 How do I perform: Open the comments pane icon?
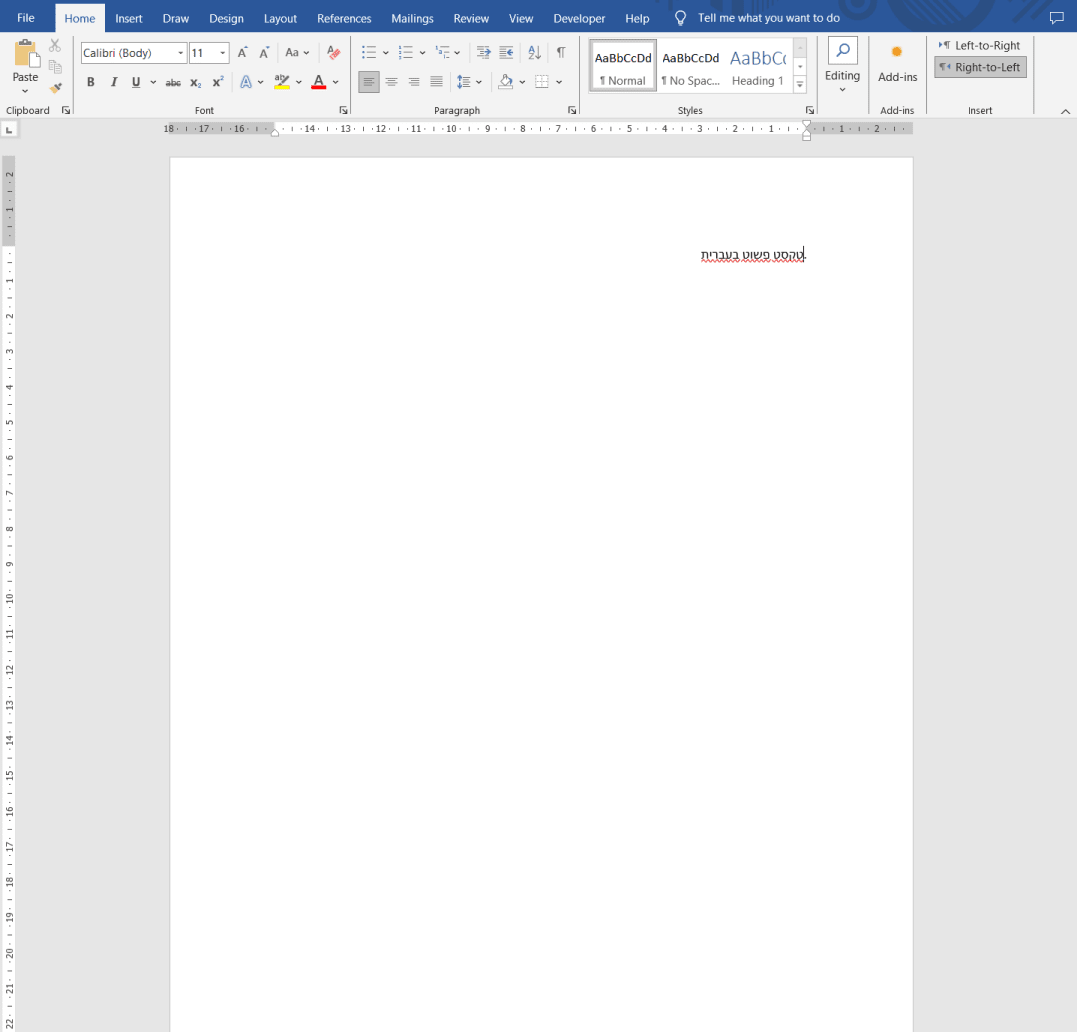click(x=1056, y=18)
